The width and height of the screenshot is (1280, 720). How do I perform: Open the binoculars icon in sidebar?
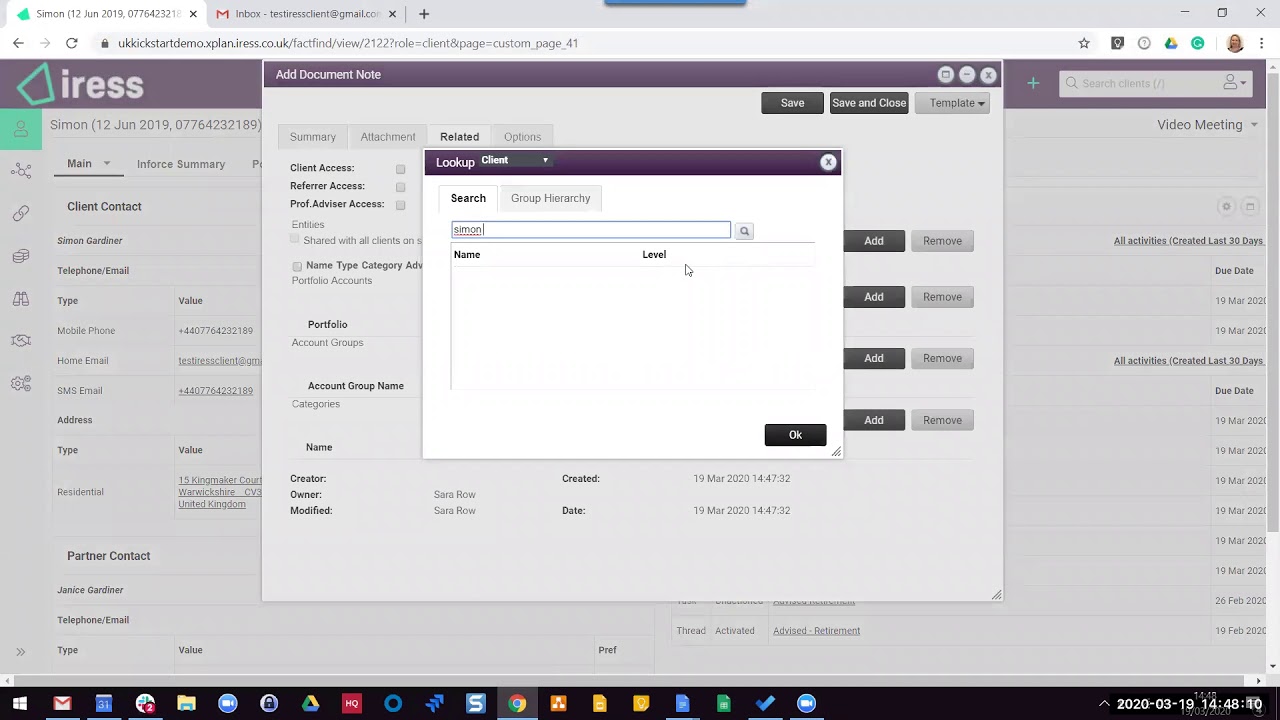click(20, 298)
